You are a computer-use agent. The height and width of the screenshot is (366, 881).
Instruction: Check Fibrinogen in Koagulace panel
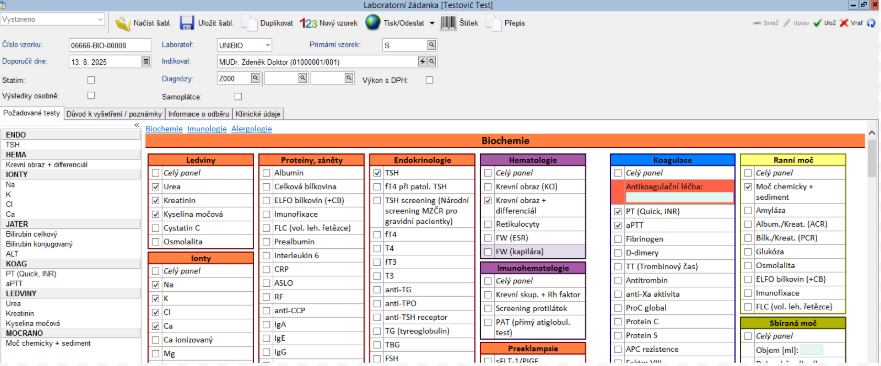coord(618,240)
